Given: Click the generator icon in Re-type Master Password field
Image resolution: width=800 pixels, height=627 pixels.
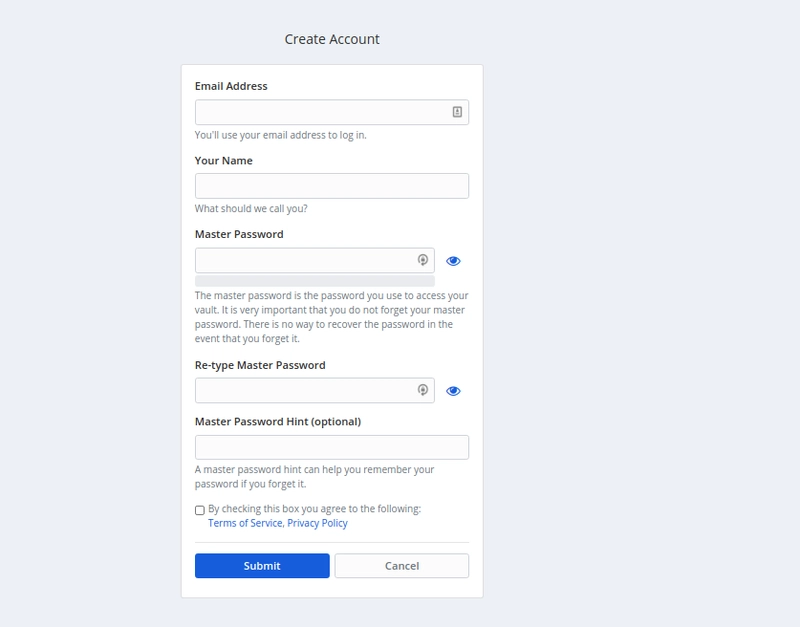Looking at the screenshot, I should pyautogui.click(x=423, y=390).
